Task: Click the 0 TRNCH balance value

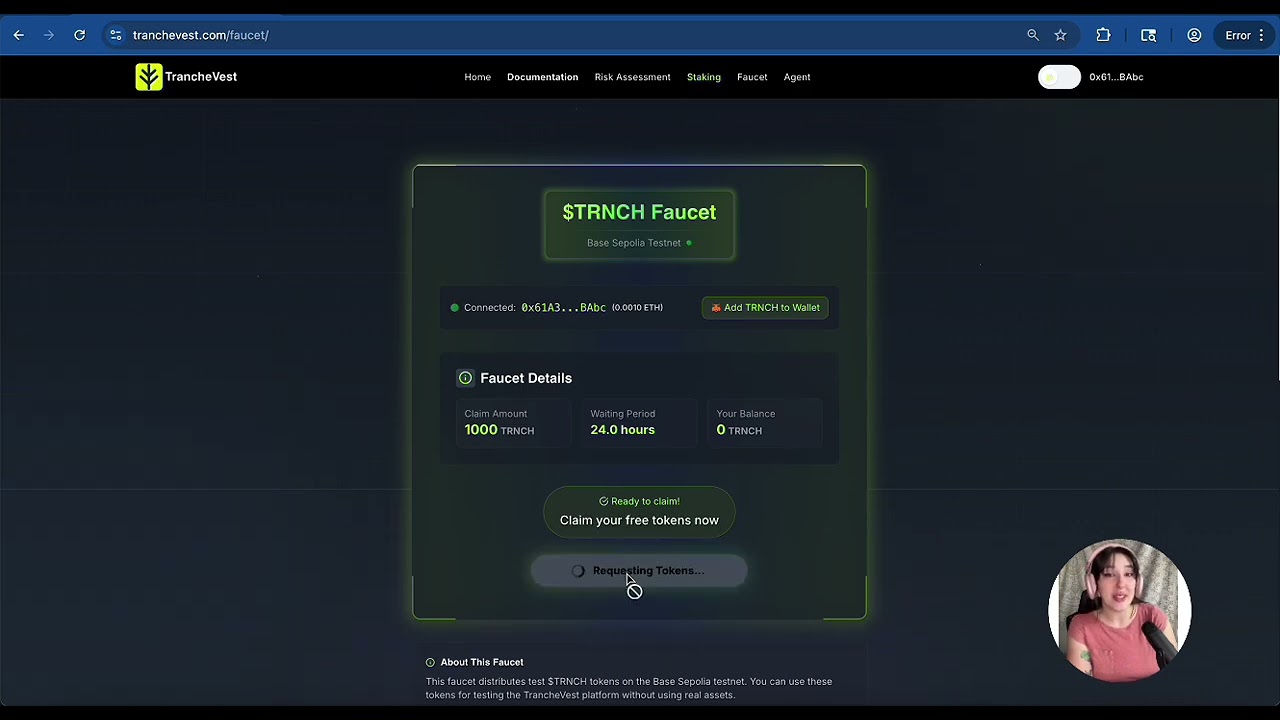Action: click(x=739, y=430)
